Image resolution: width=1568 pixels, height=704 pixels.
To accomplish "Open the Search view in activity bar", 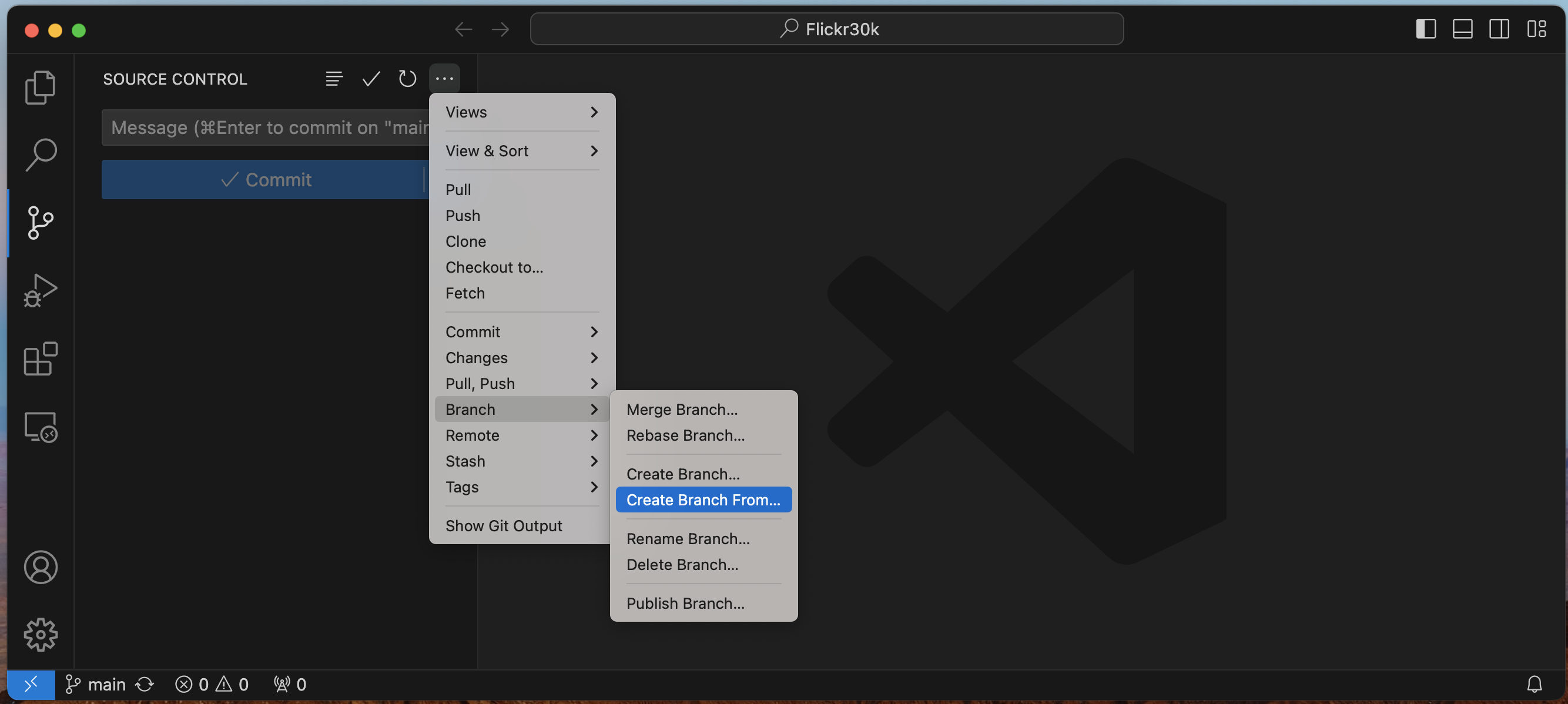I will point(40,155).
